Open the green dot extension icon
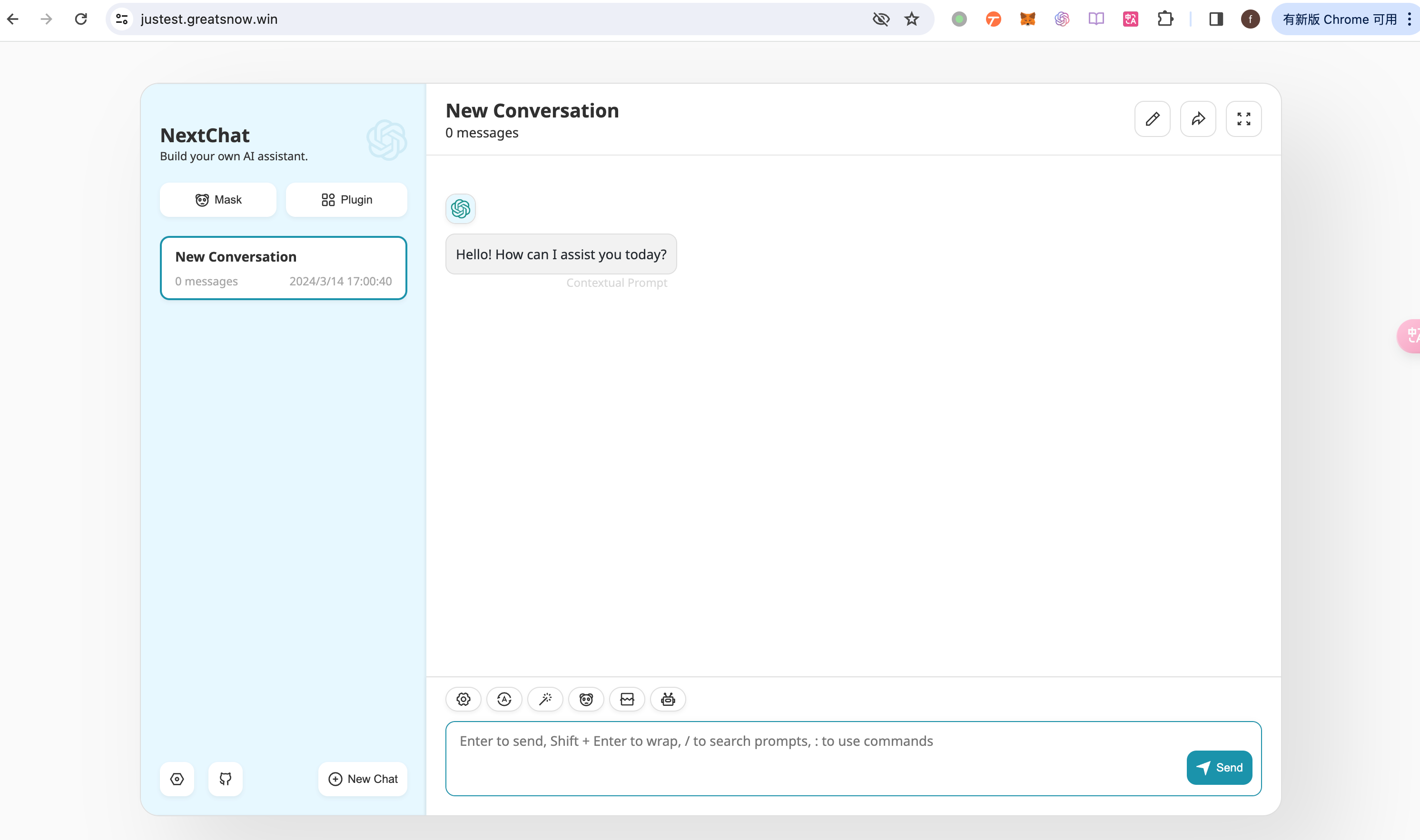This screenshot has height=840, width=1420. point(959,19)
